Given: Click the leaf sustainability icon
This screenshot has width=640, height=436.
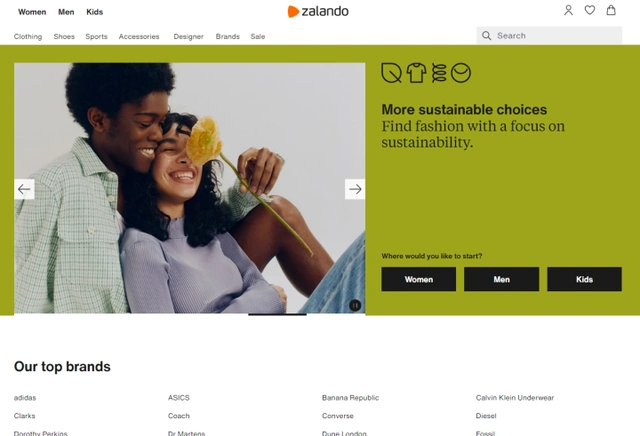Looking at the screenshot, I should [x=391, y=73].
